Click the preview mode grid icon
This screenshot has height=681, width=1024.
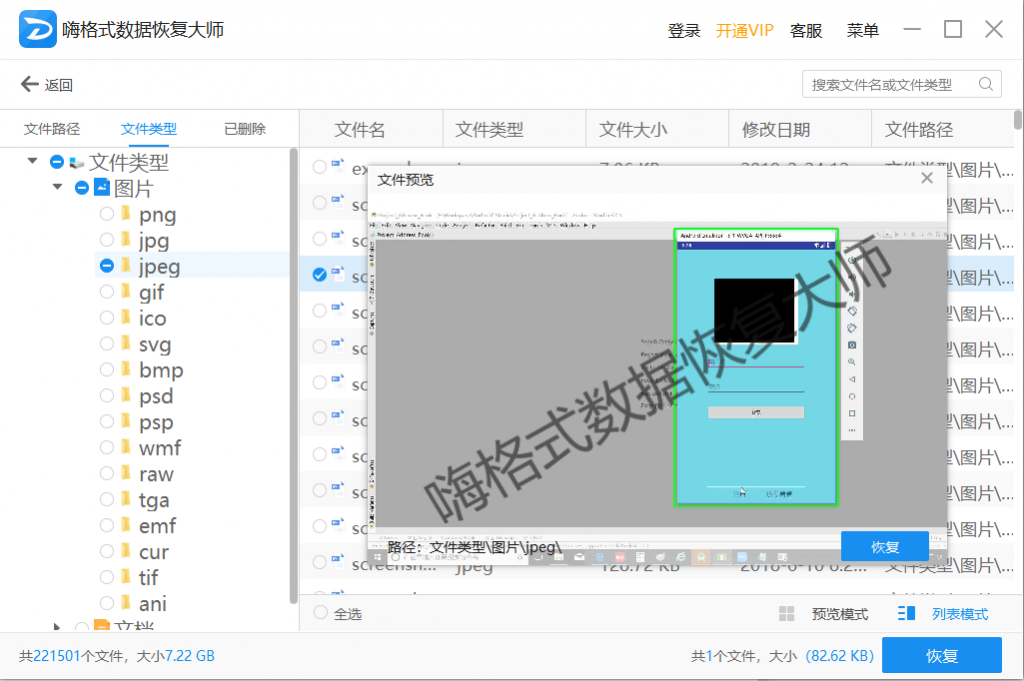click(x=786, y=614)
